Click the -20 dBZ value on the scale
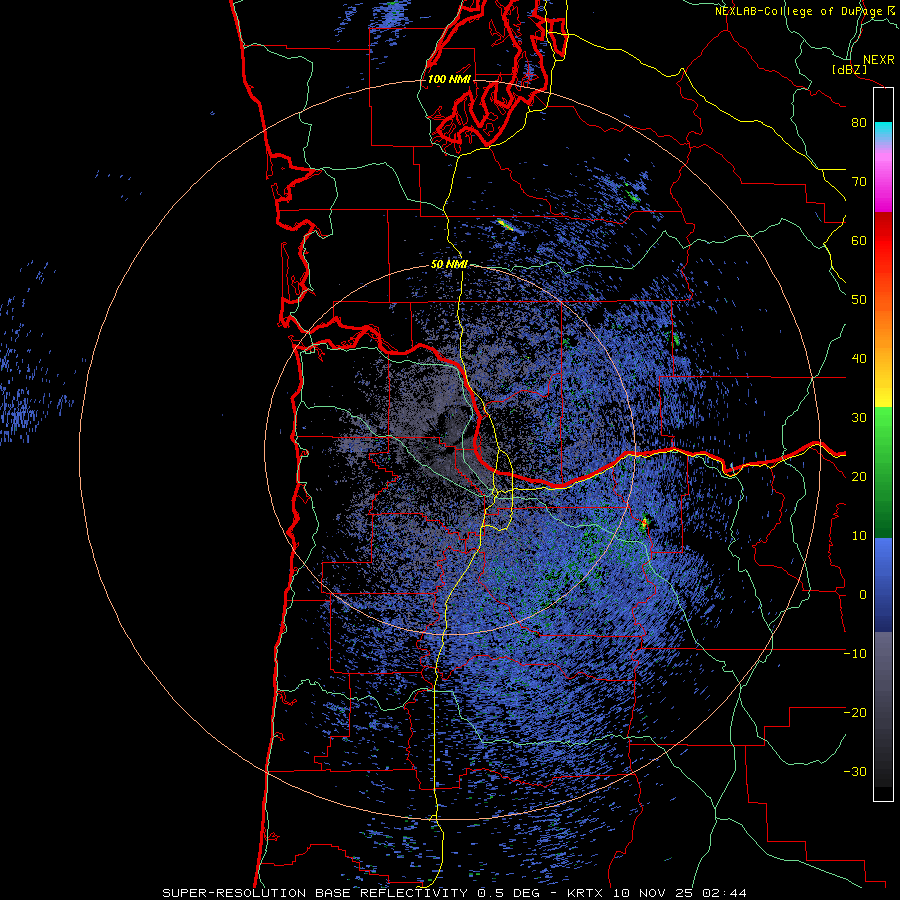The width and height of the screenshot is (900, 900). pyautogui.click(x=855, y=713)
